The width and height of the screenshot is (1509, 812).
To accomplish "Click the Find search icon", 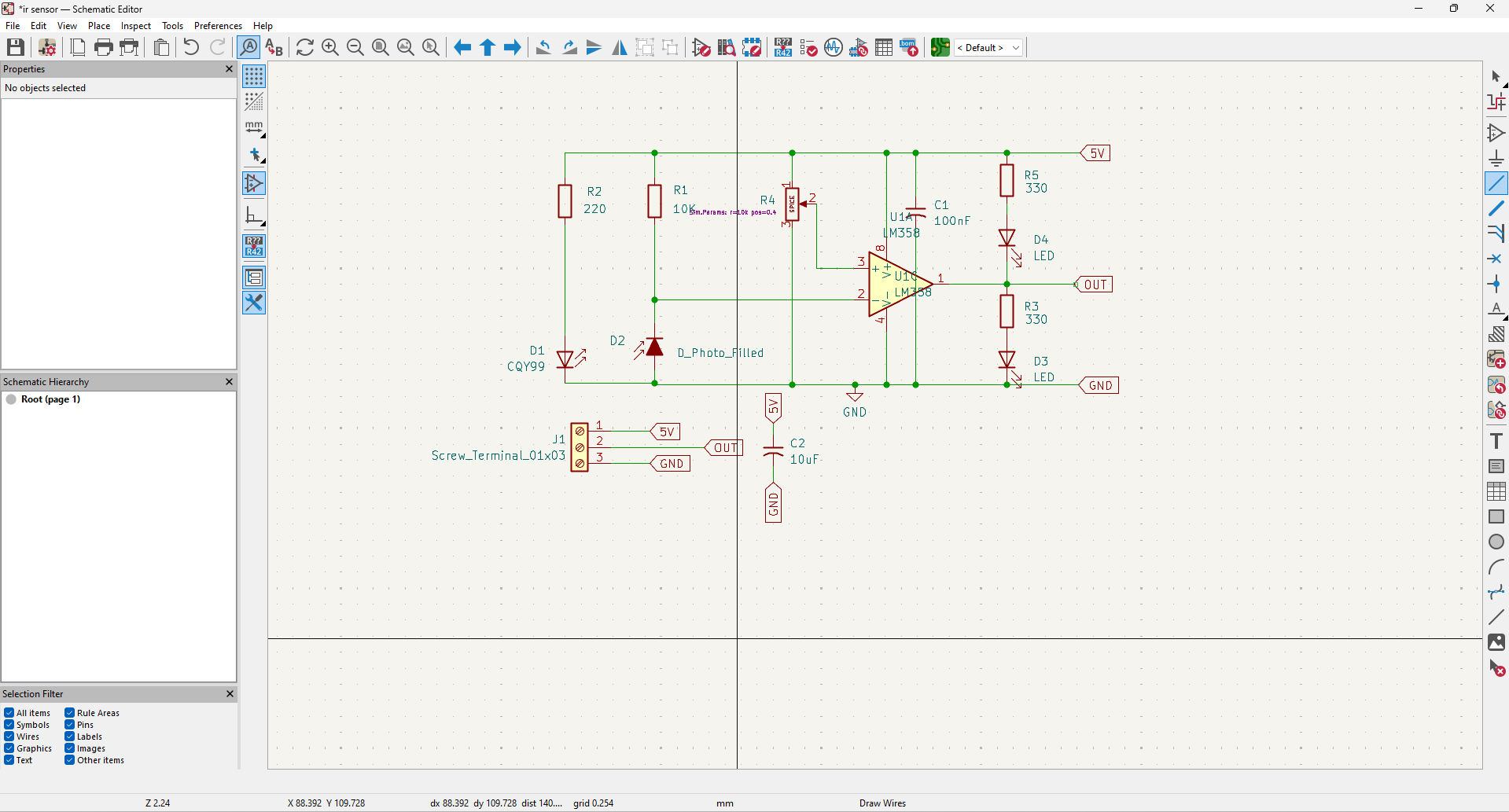I will 248,47.
